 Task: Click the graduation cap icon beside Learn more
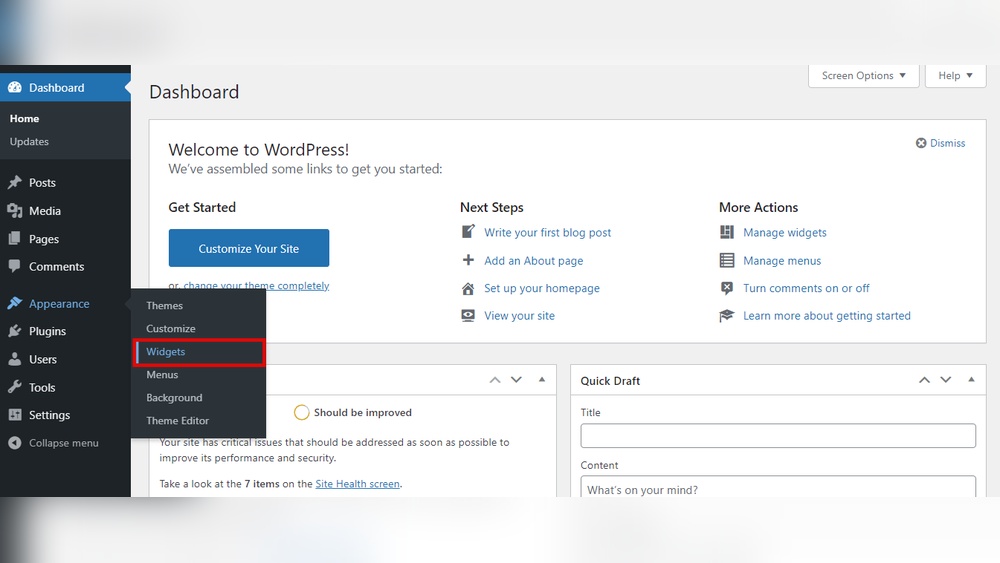point(727,316)
